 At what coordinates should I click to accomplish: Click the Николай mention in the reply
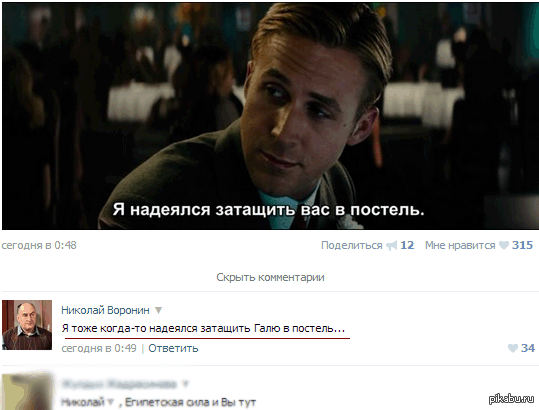coord(83,401)
